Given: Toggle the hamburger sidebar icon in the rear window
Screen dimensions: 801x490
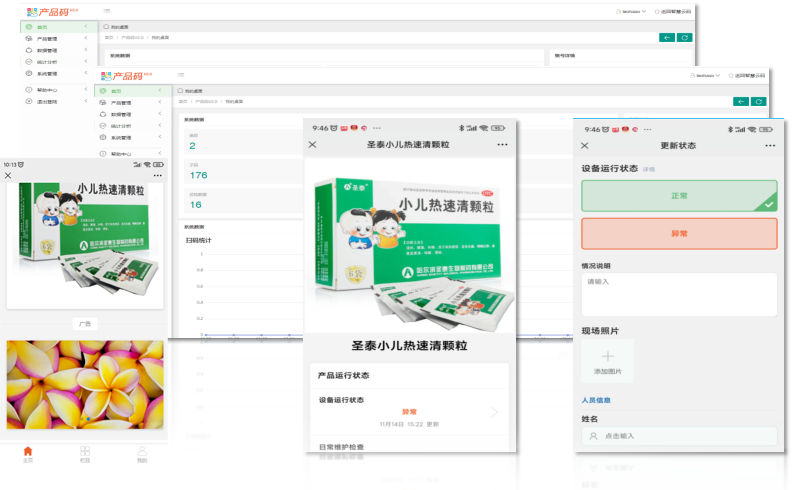Looking at the screenshot, I should pos(103,11).
